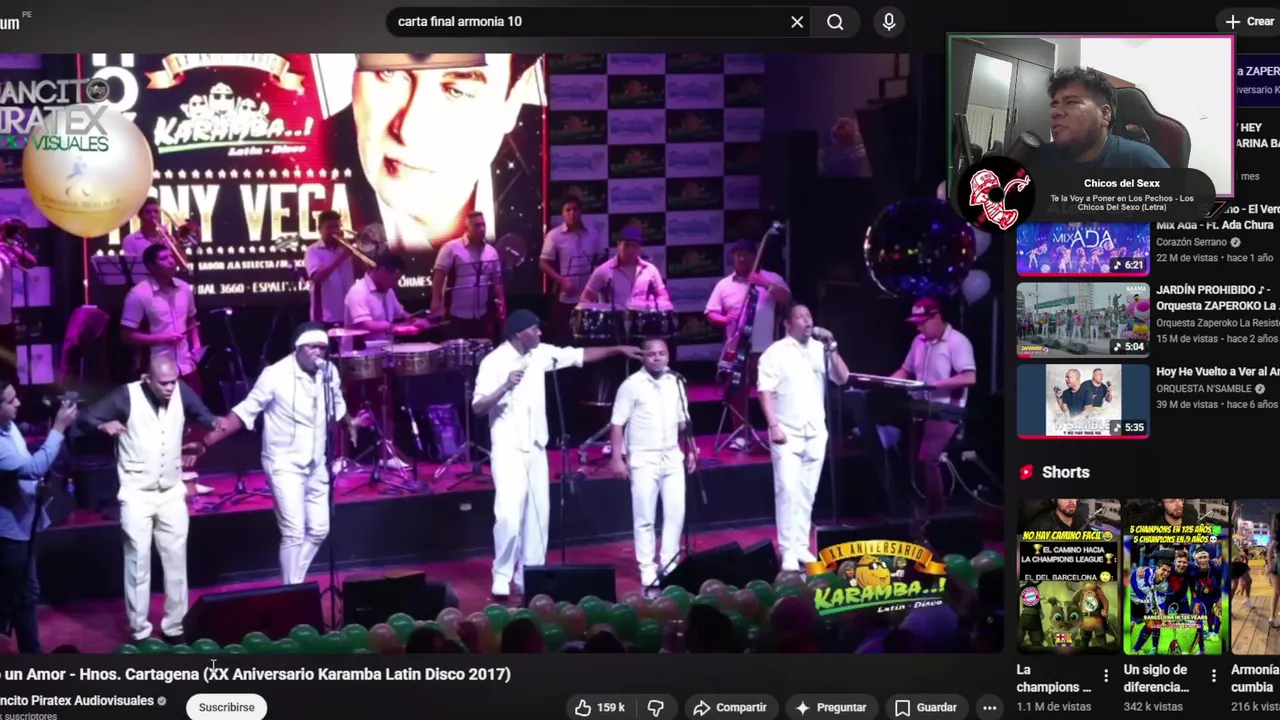This screenshot has height=720, width=1280.
Task: Open the Mix Ada video thumbnail
Action: [1083, 249]
